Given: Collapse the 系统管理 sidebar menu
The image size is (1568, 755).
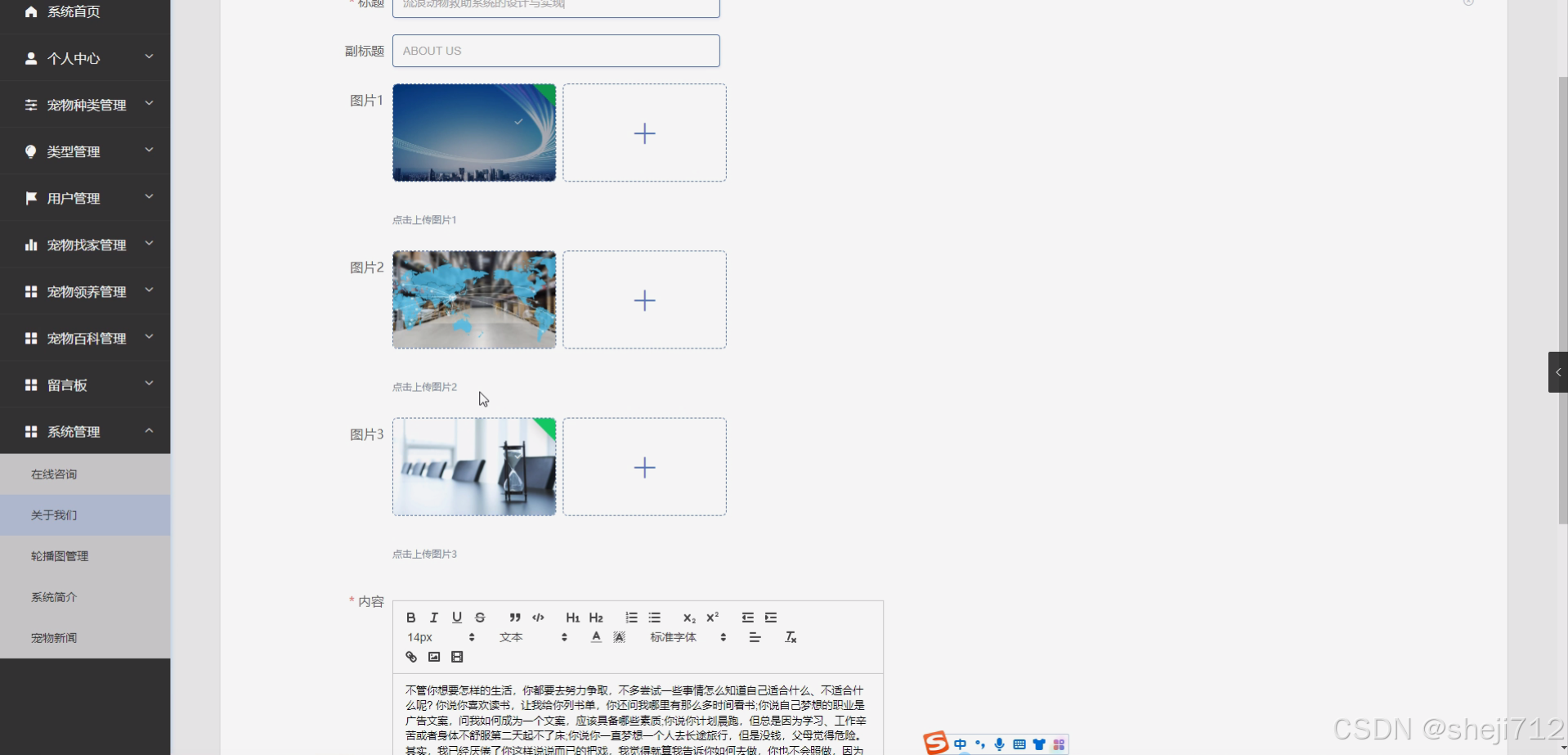Looking at the screenshot, I should tap(85, 431).
